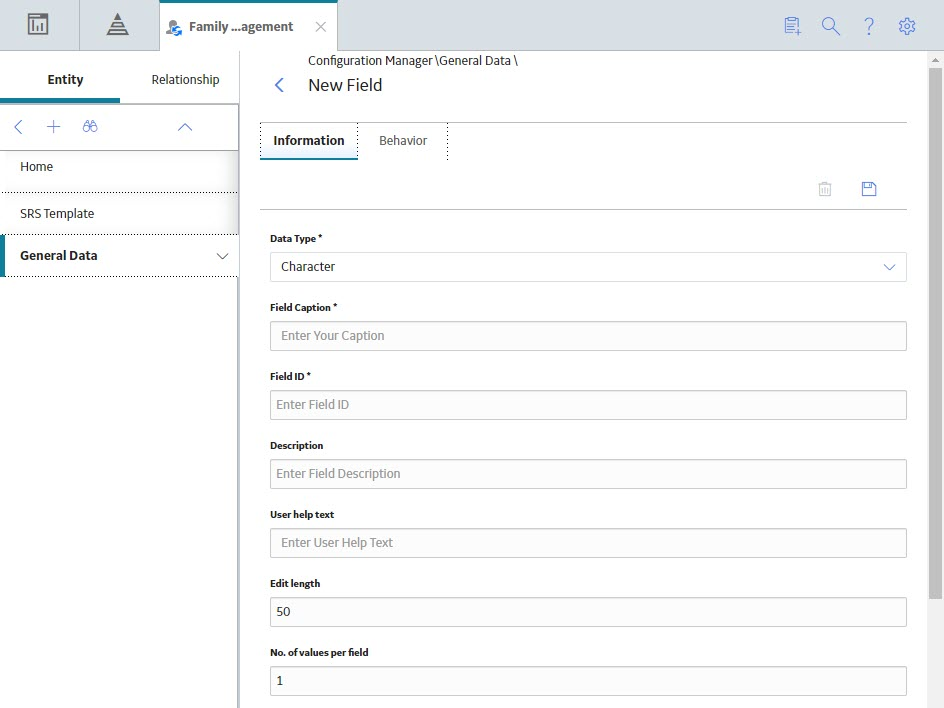The width and height of the screenshot is (944, 708).
Task: Click the delete trash icon
Action: point(825,189)
